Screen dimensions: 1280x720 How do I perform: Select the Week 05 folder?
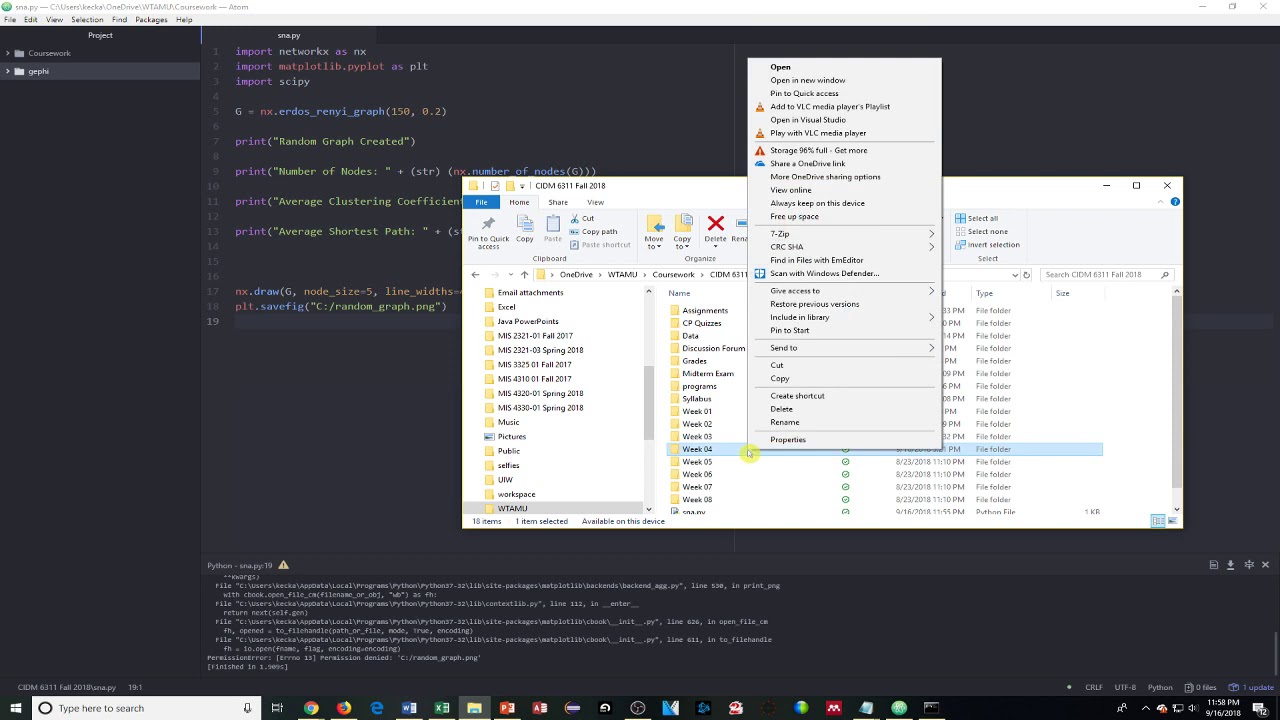coord(697,462)
